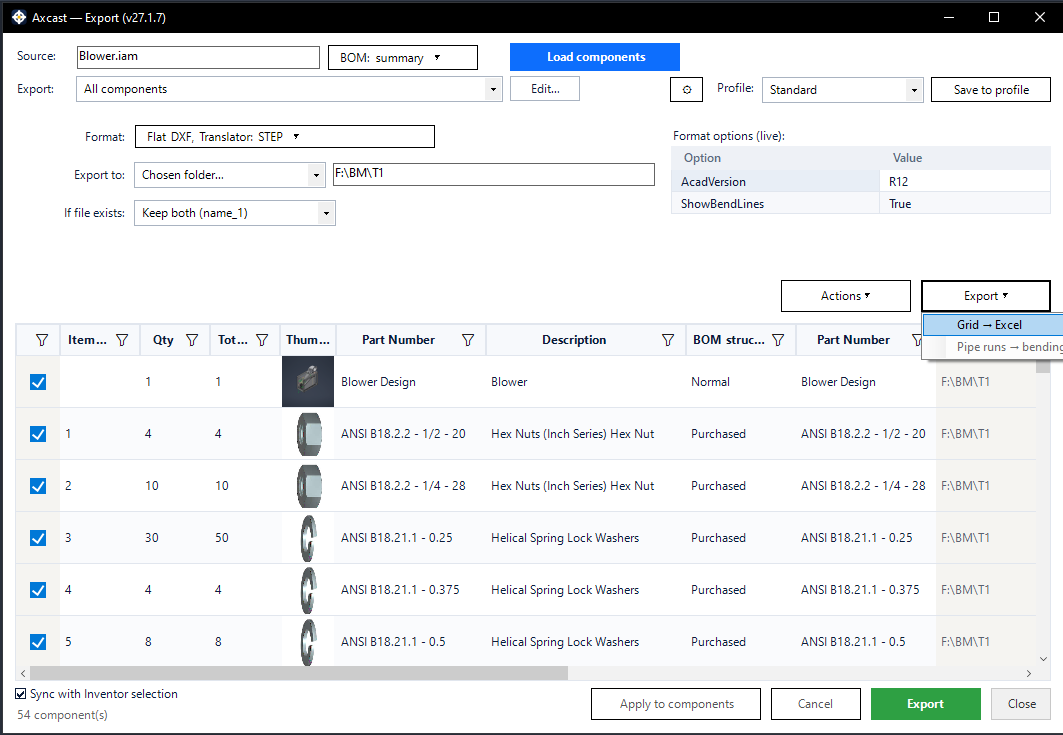This screenshot has width=1063, height=735.
Task: Open the Actions dropdown button
Action: pyautogui.click(x=845, y=296)
